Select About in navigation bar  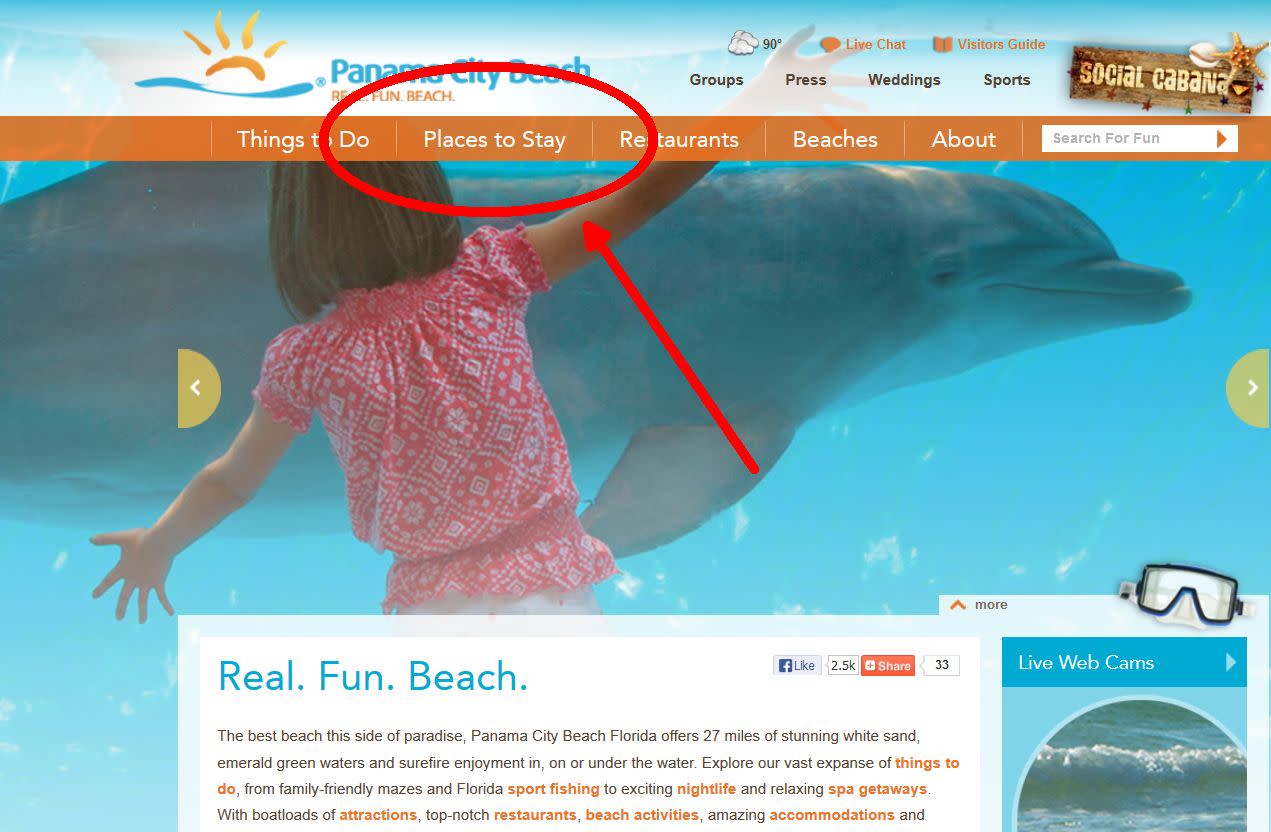click(x=964, y=139)
